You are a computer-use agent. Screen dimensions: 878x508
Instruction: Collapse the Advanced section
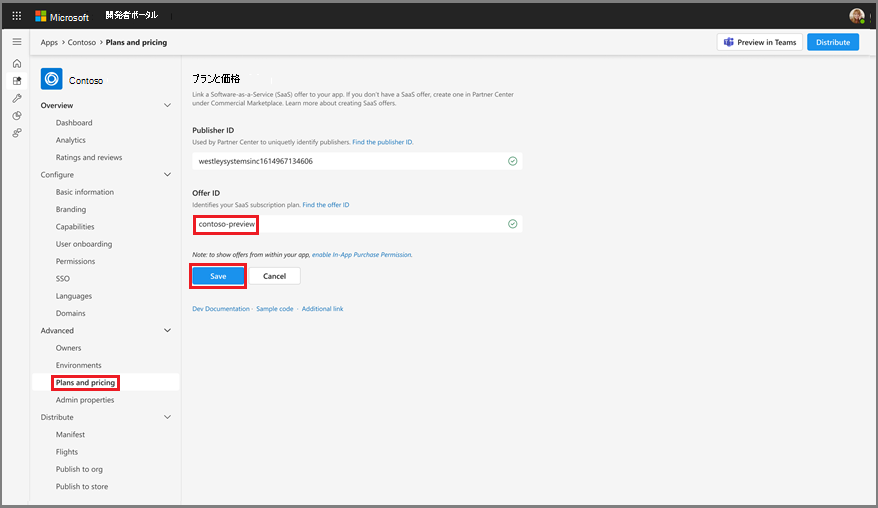click(167, 330)
